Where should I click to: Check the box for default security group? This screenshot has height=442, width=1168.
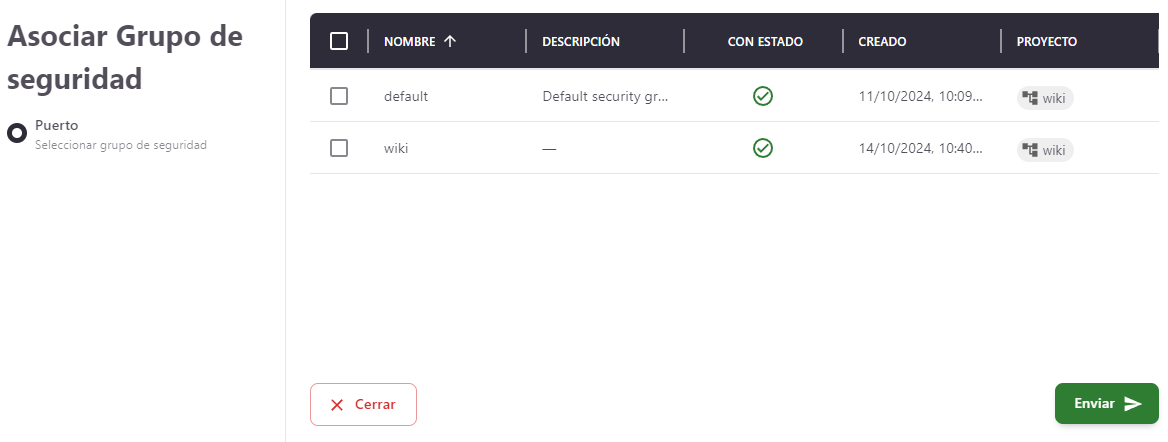(x=339, y=97)
